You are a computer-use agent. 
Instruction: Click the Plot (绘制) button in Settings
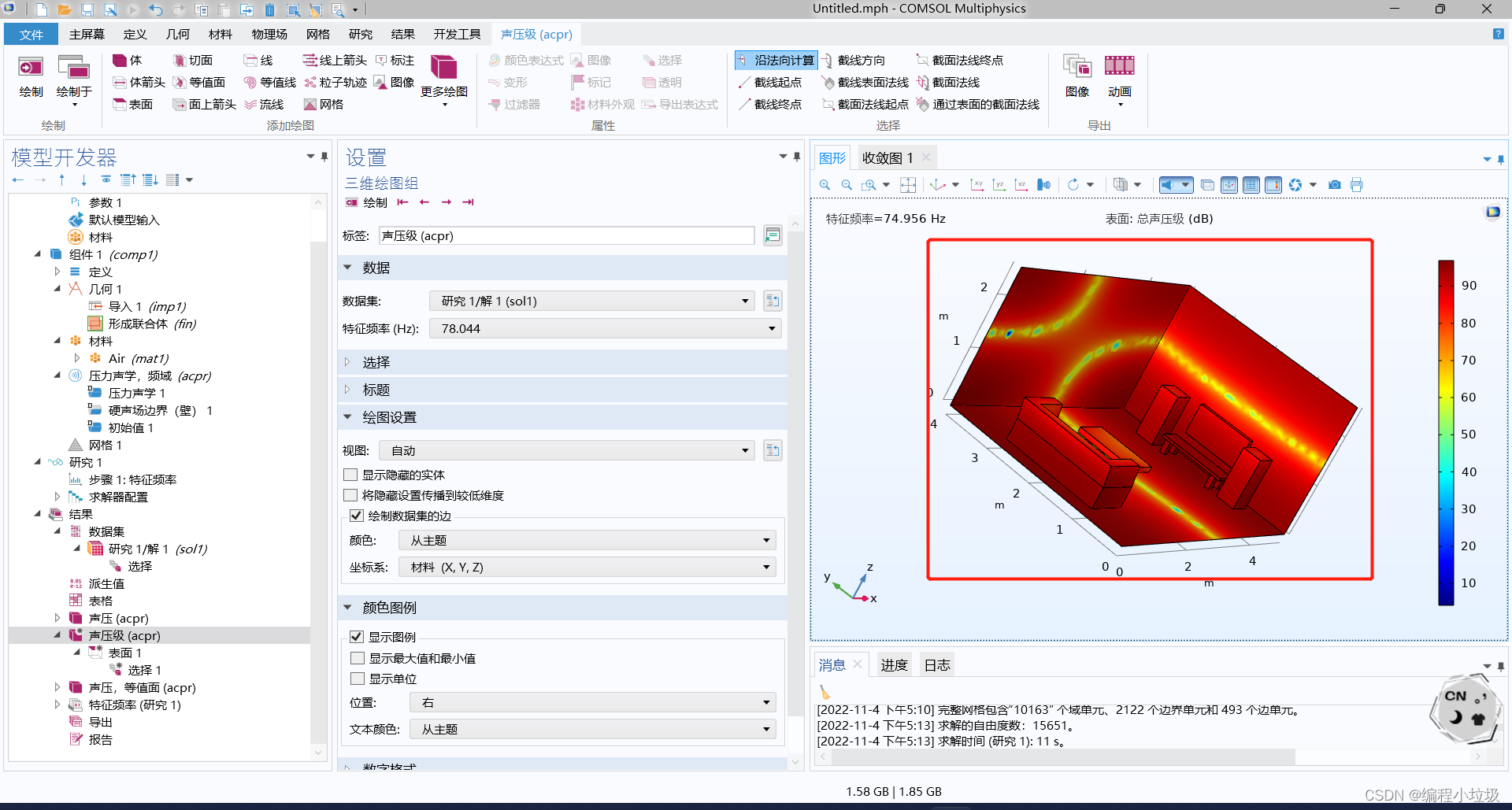click(367, 202)
